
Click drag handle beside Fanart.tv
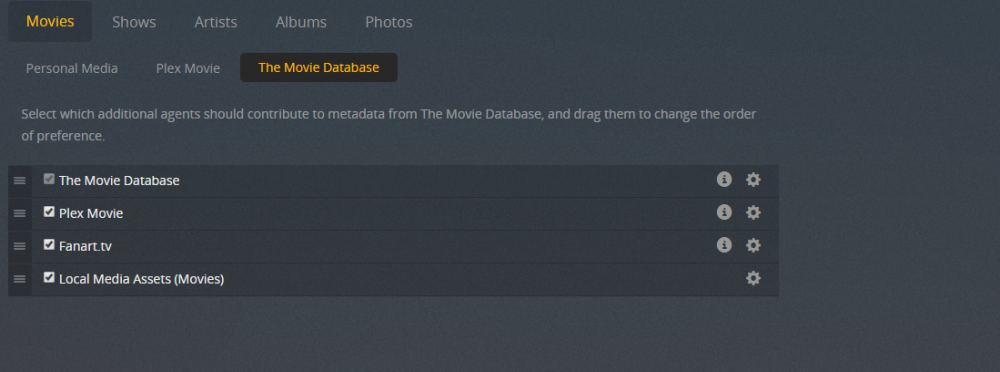tap(20, 246)
